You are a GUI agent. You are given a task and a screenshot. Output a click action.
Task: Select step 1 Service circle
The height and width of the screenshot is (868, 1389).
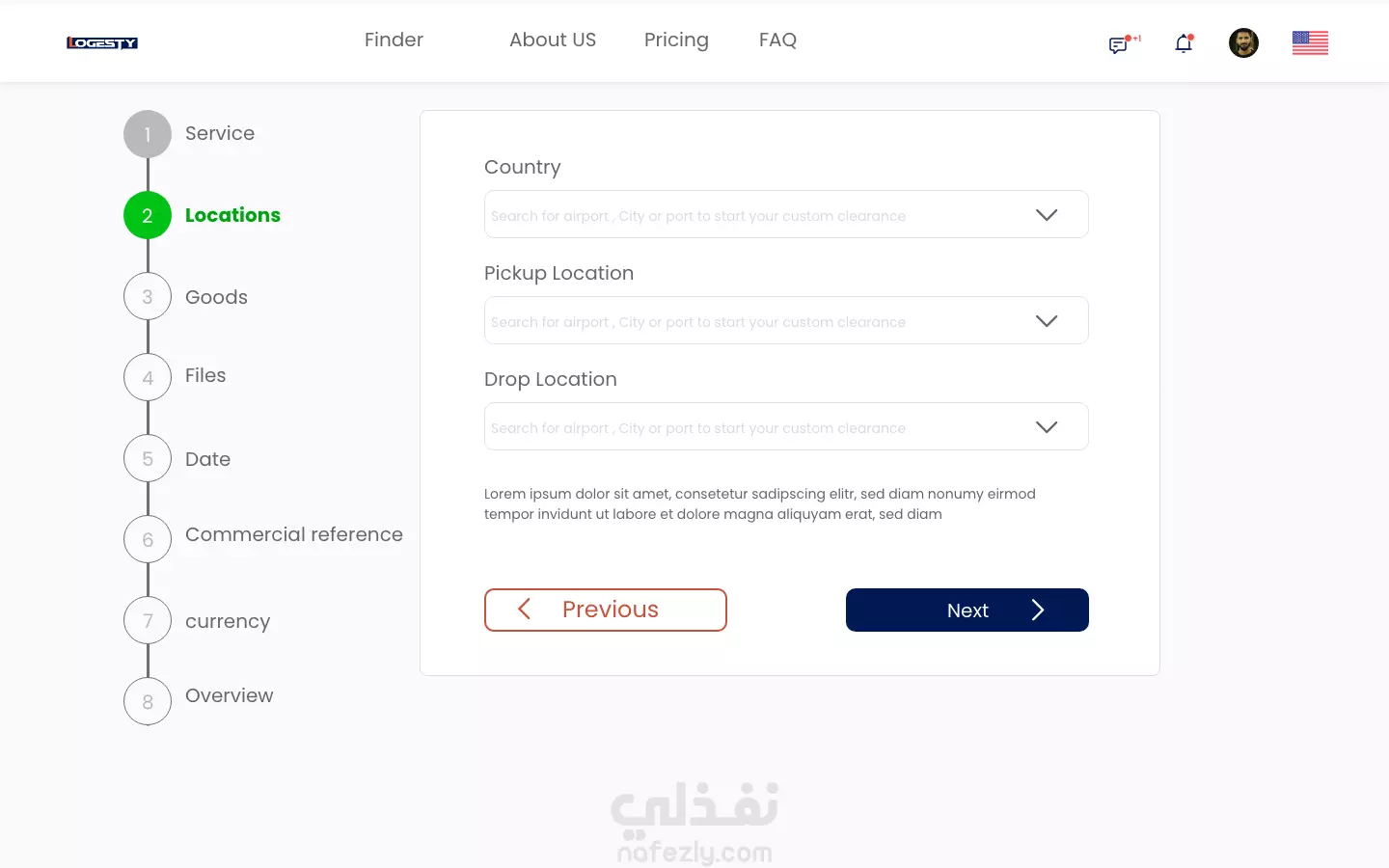[148, 134]
